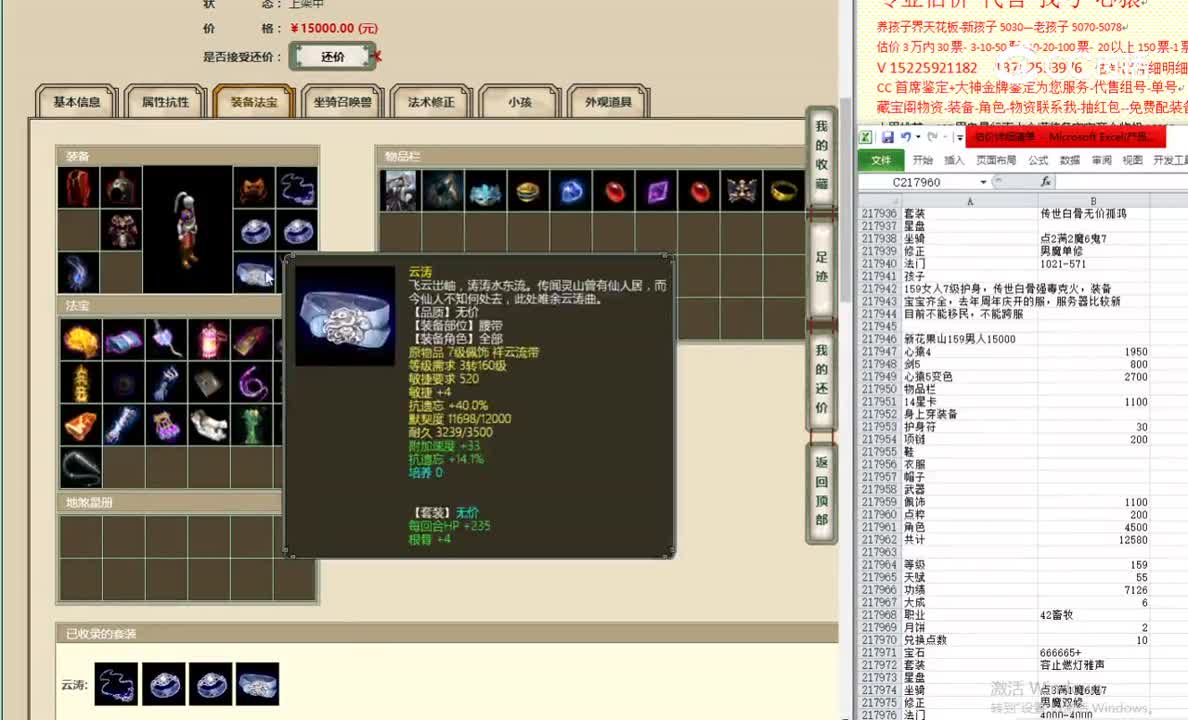Open the Excel 插入 ribbon tab
Image resolution: width=1188 pixels, height=720 pixels.
coord(955,160)
